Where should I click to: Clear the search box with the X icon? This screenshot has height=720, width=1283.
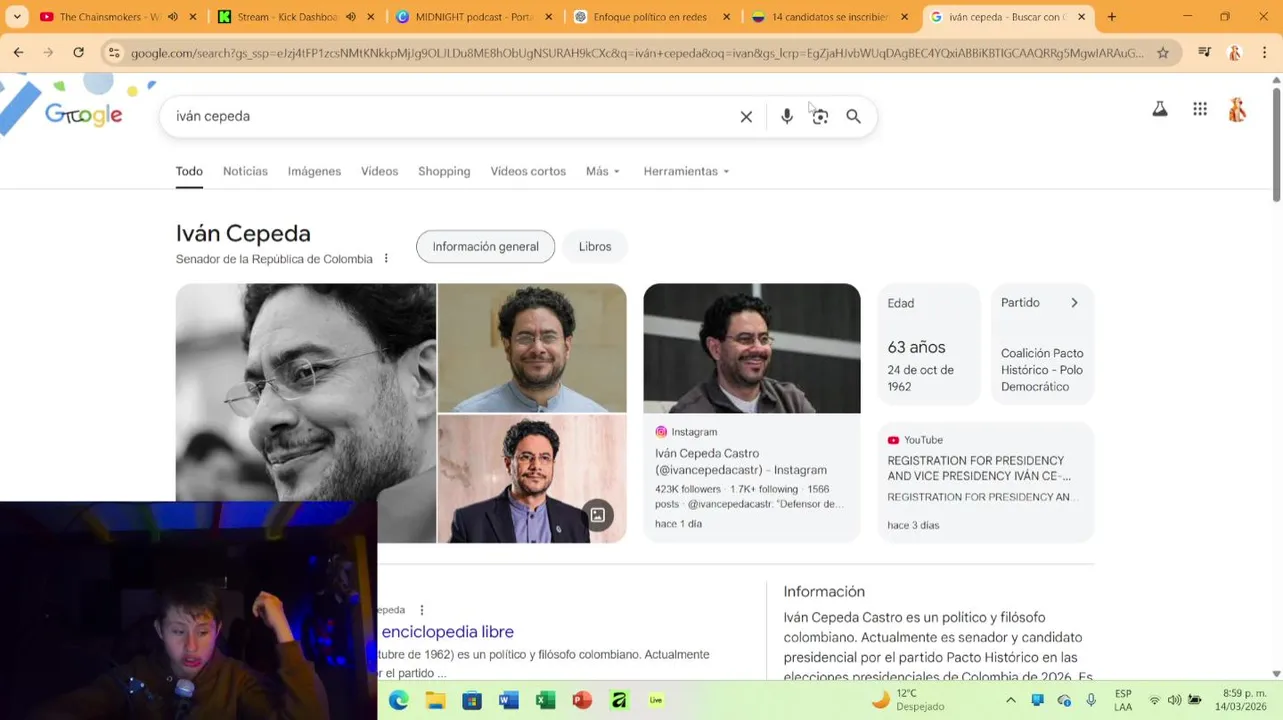[746, 117]
